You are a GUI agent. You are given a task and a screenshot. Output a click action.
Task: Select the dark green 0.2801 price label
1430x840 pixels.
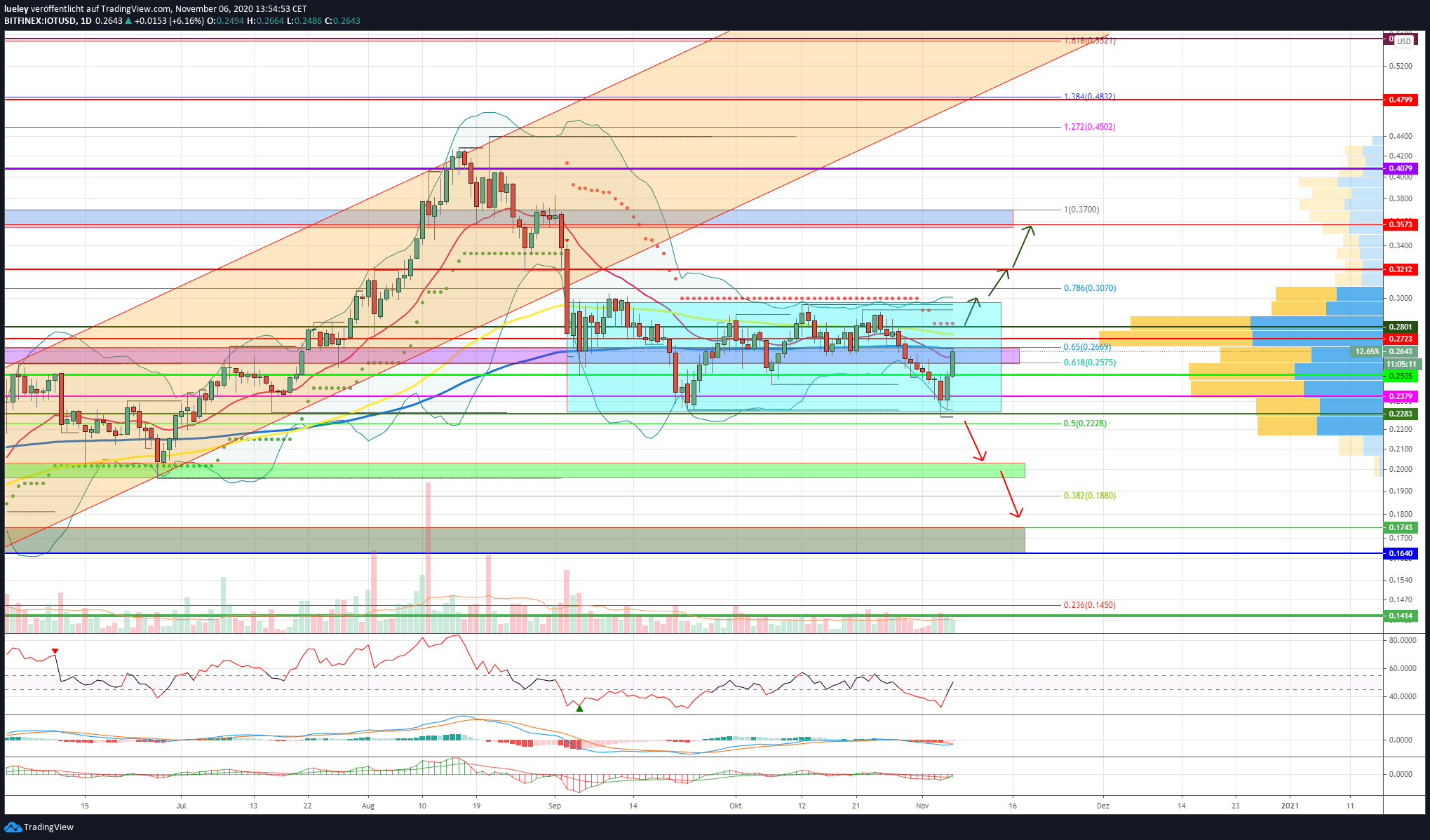coord(1401,327)
